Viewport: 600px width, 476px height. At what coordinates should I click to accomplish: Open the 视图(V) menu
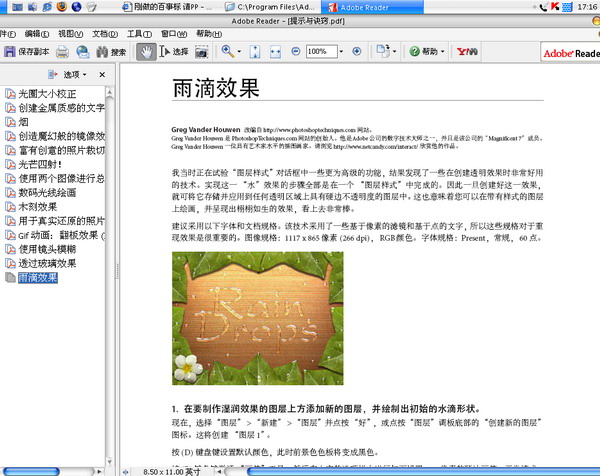pyautogui.click(x=70, y=34)
